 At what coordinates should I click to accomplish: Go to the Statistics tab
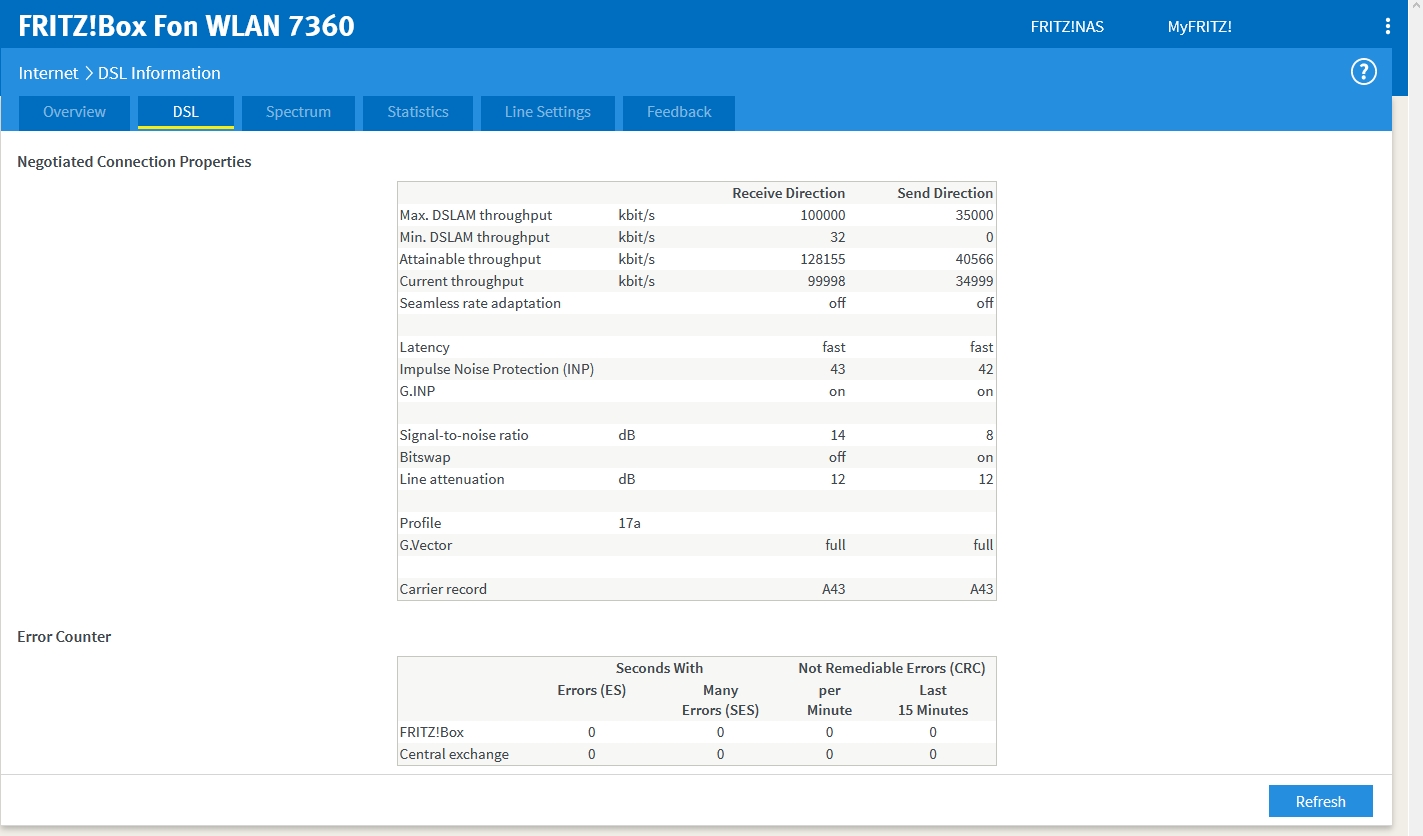click(x=417, y=112)
